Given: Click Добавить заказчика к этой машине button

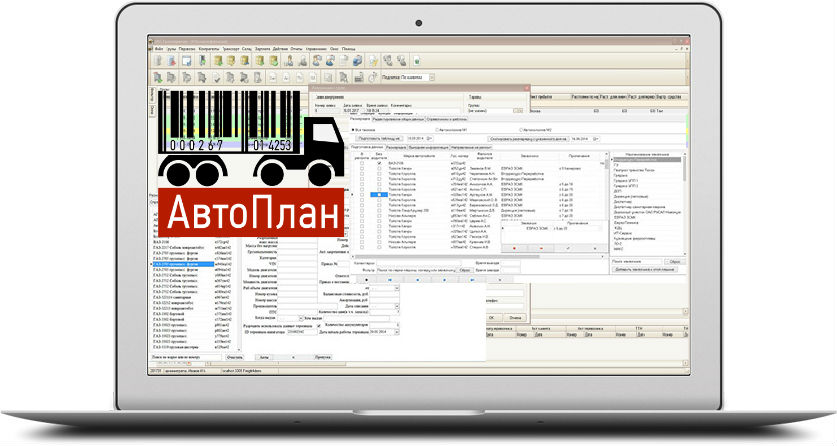Looking at the screenshot, I should pos(645,269).
